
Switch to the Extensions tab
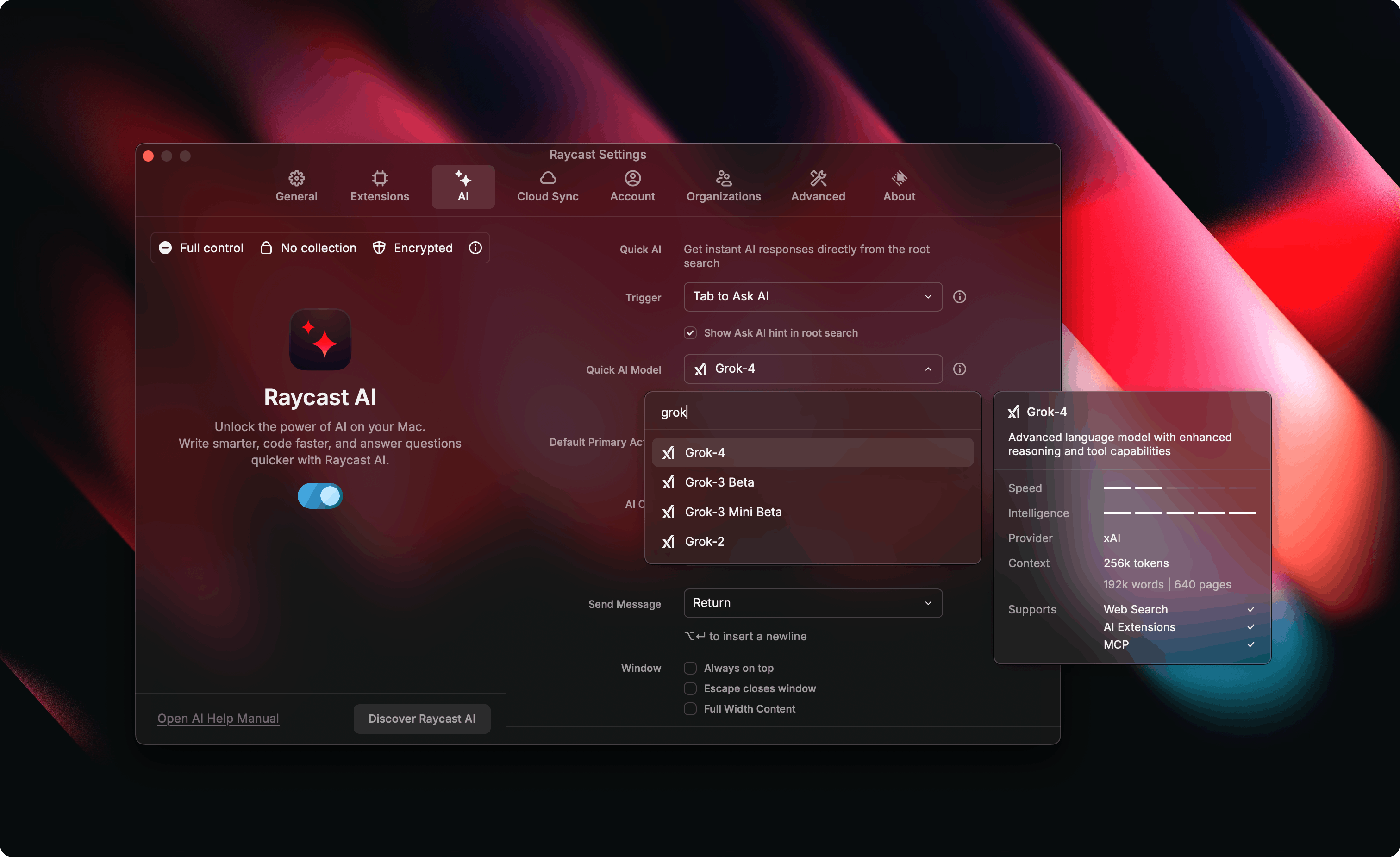pos(380,187)
